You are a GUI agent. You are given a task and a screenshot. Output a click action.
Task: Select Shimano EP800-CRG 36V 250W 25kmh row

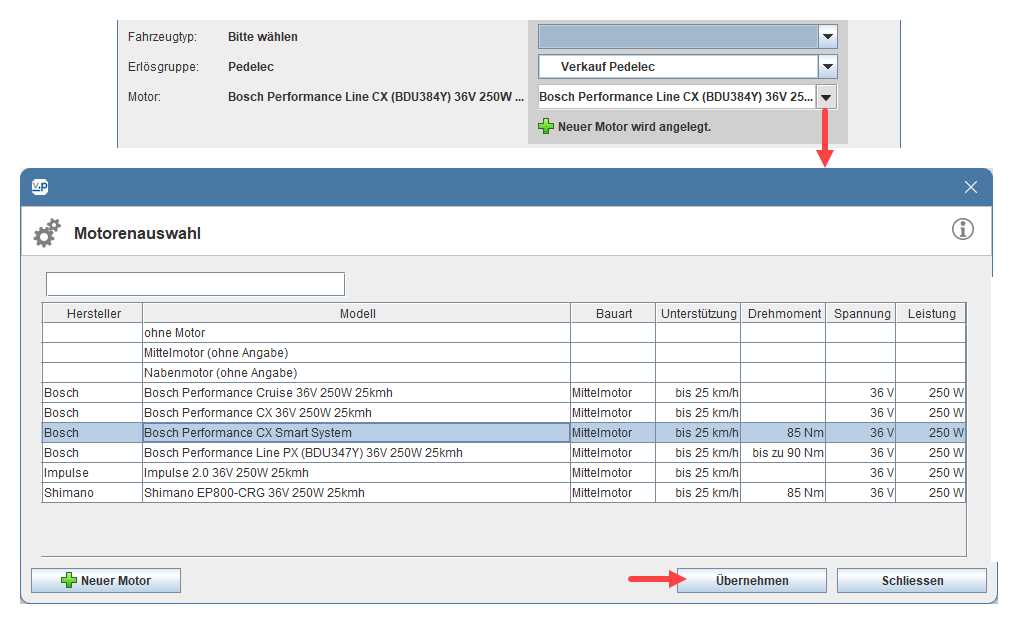[504, 493]
